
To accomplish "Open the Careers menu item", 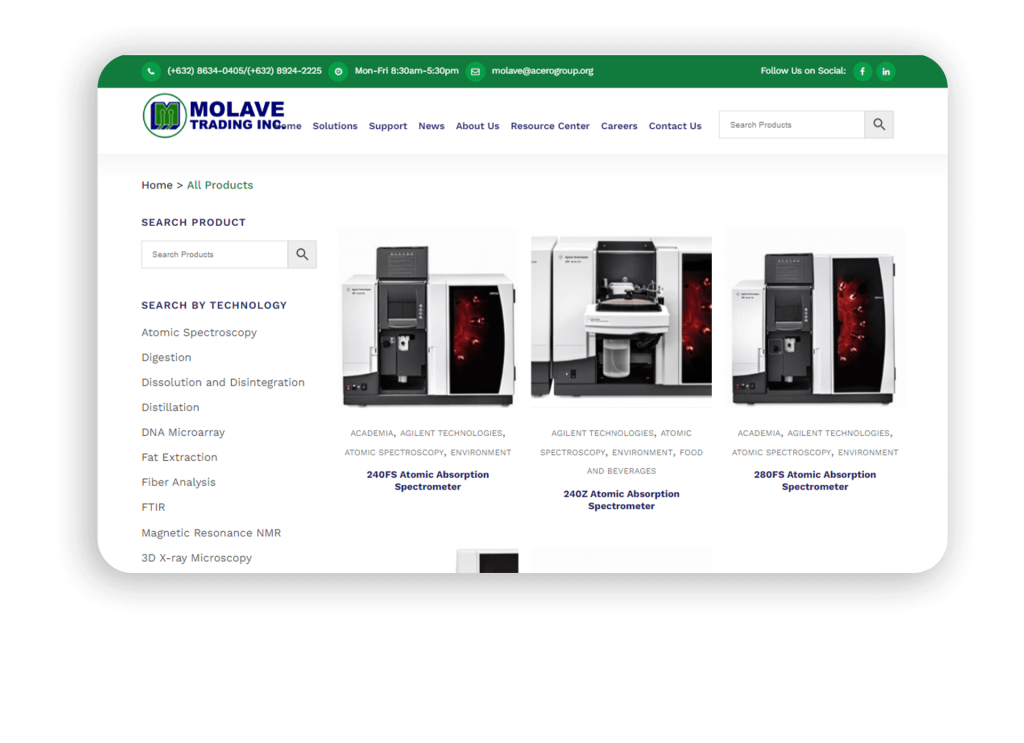I will click(619, 126).
